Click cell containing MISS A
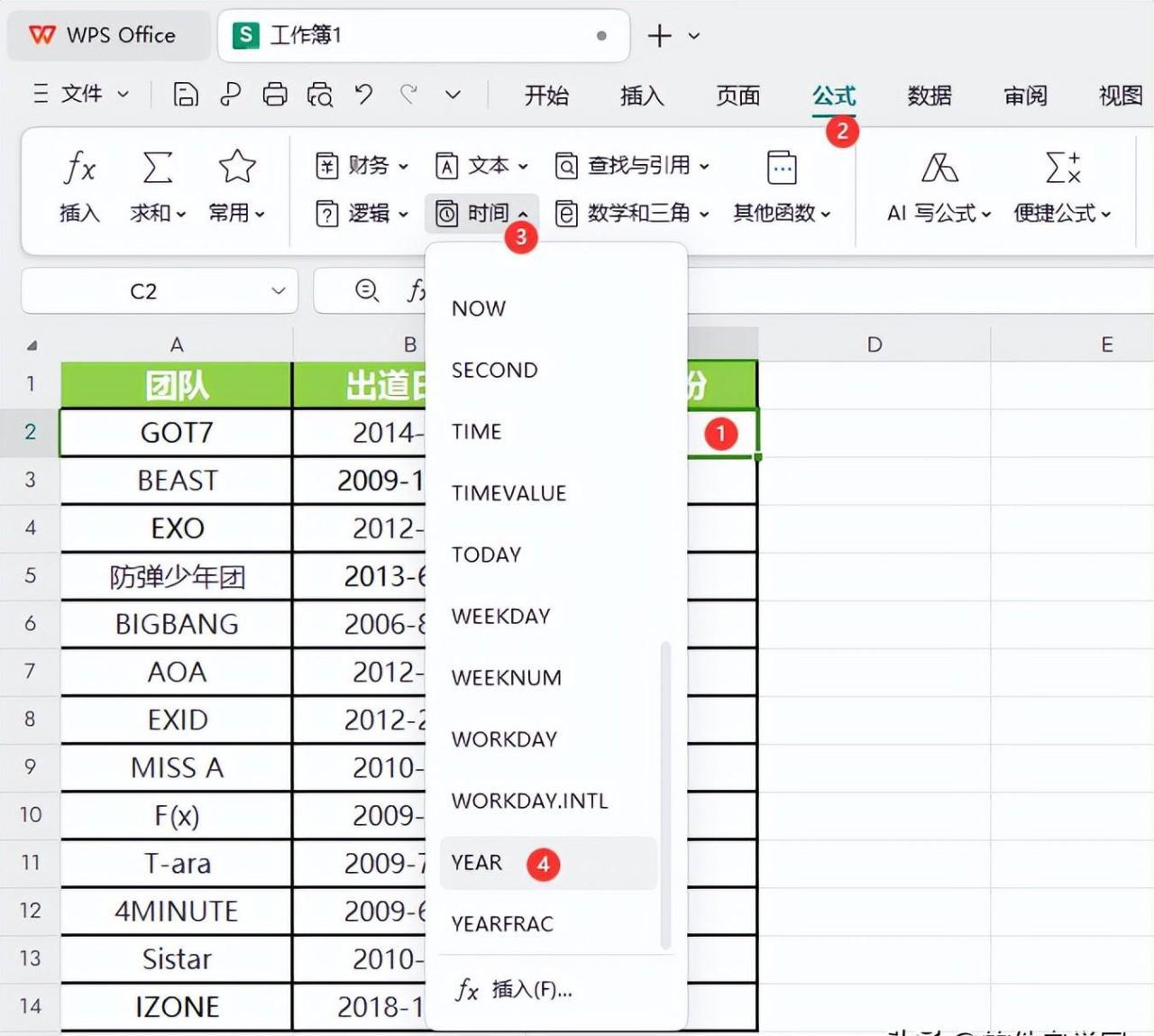Screen dimensions: 1154x1036 [177, 767]
